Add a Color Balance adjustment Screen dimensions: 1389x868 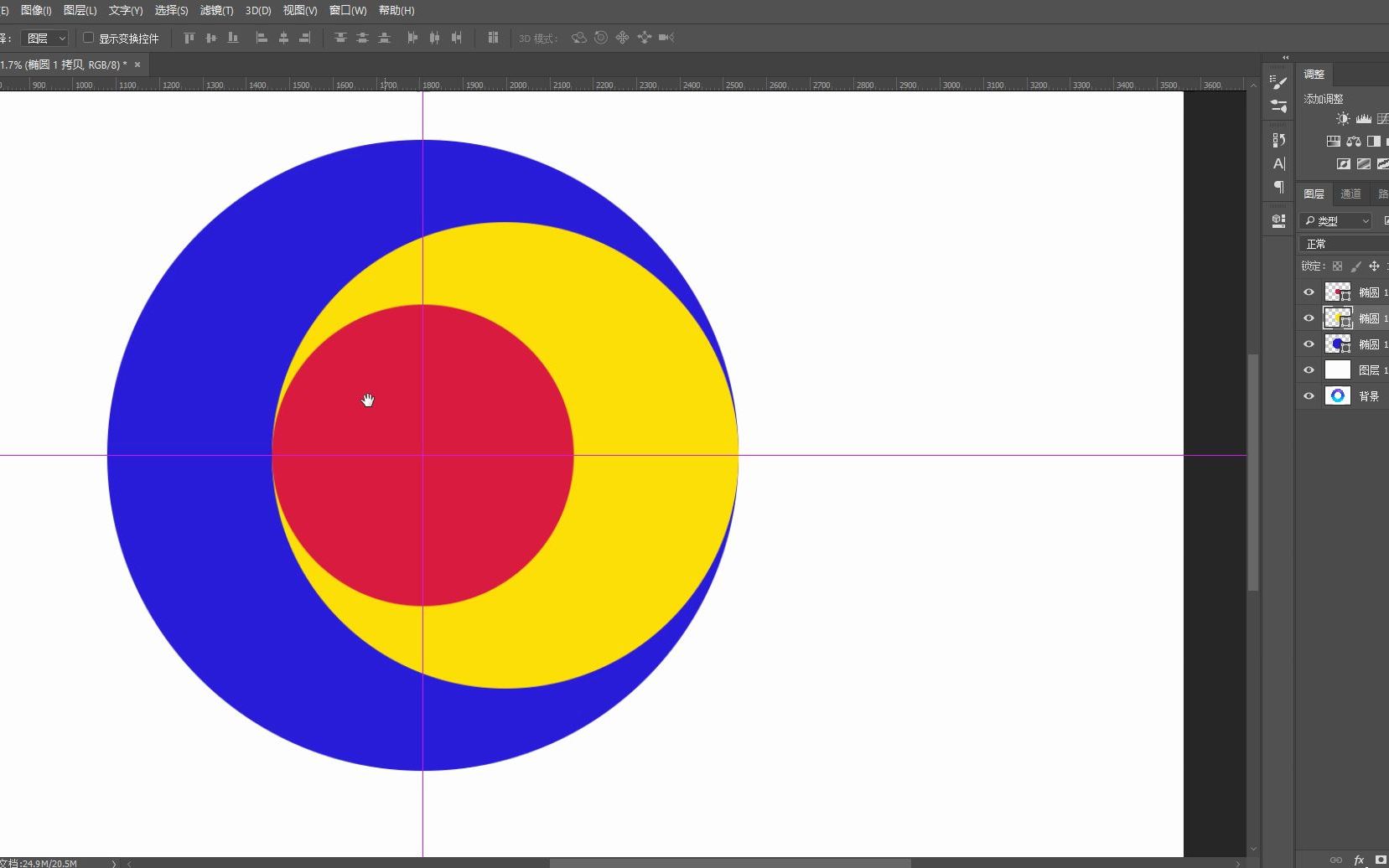coord(1354,142)
